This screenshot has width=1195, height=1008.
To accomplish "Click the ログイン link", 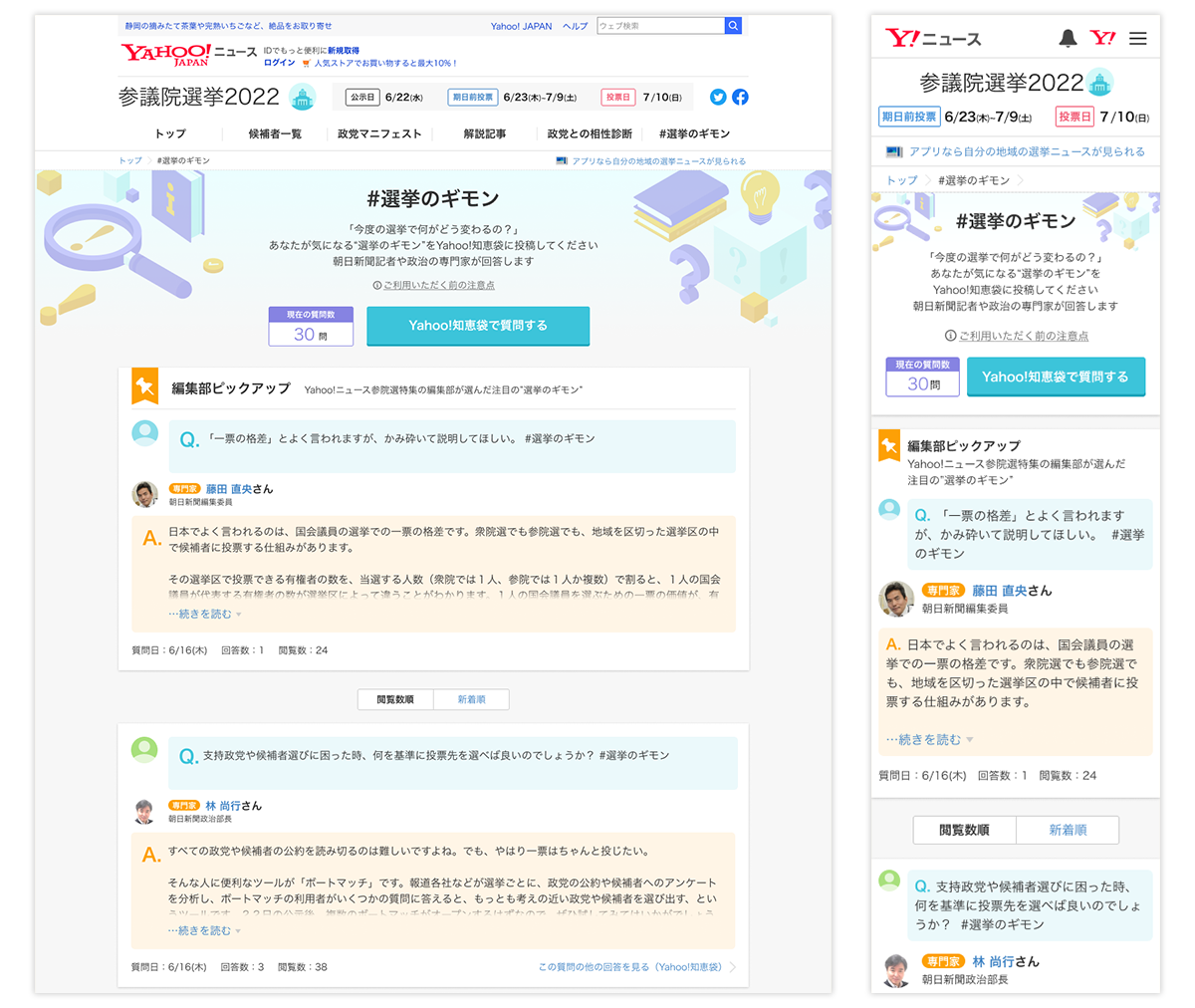I will [x=280, y=63].
